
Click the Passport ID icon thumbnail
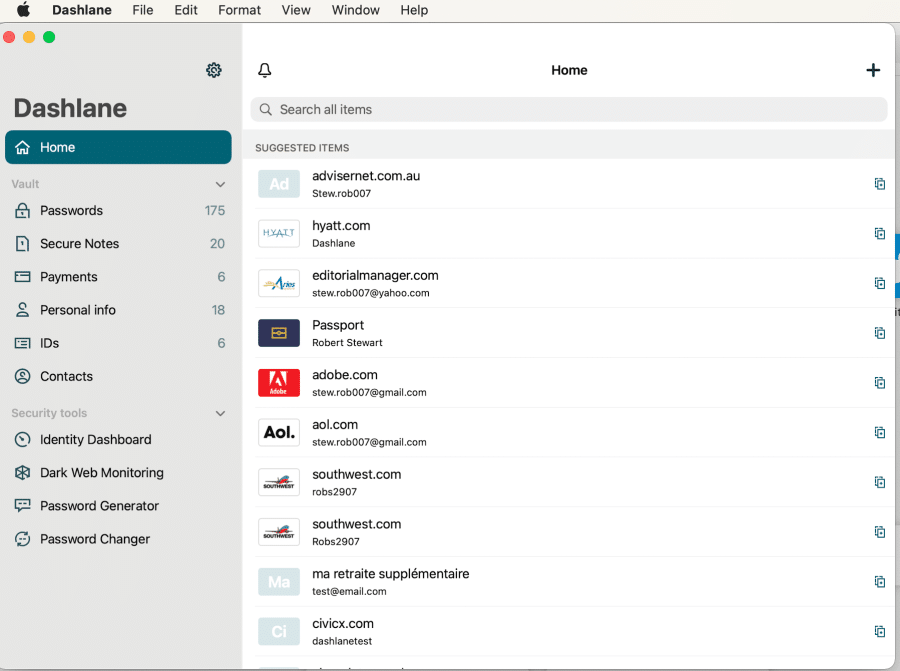[279, 333]
